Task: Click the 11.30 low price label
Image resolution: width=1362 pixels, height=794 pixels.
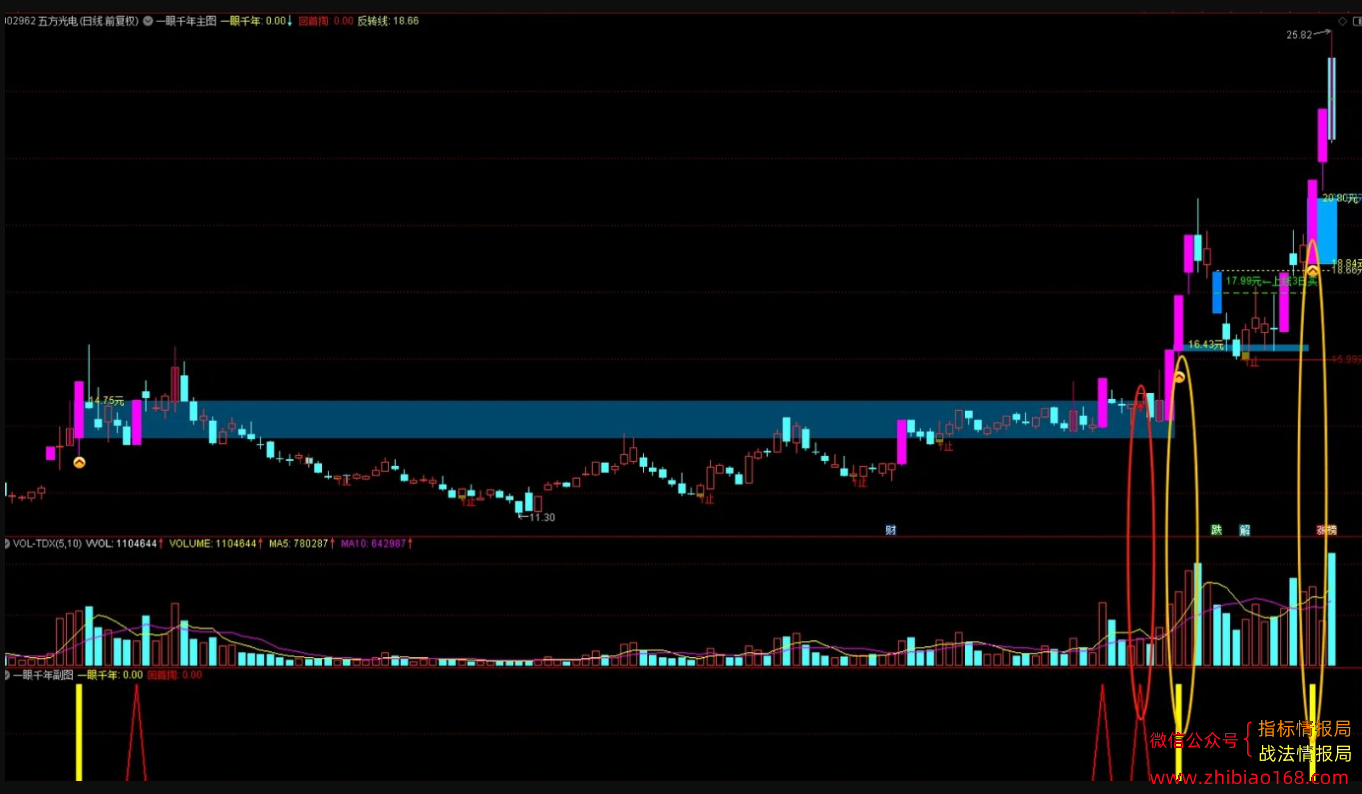Action: 541,517
